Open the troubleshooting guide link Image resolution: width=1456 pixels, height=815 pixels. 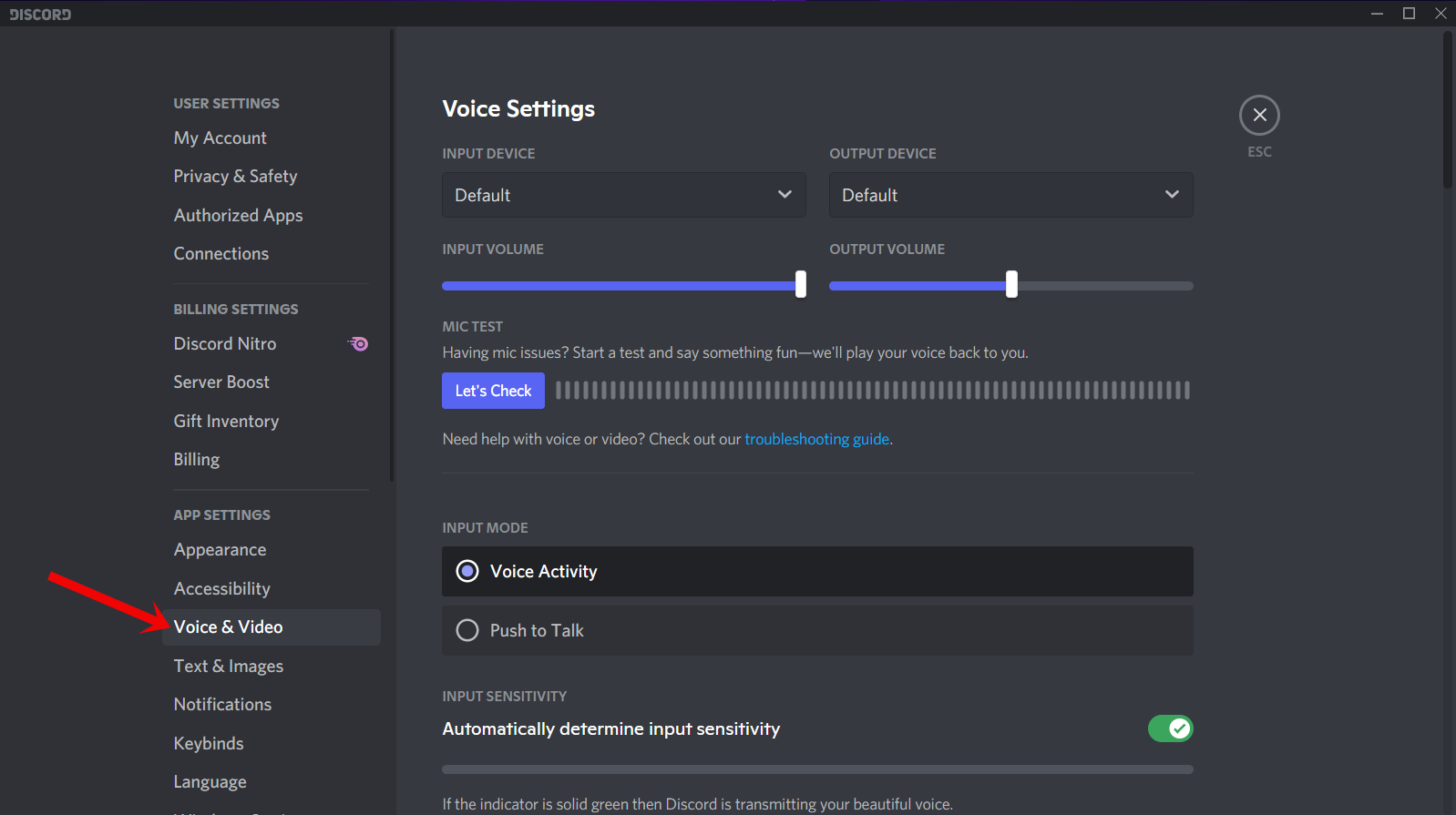click(x=816, y=439)
